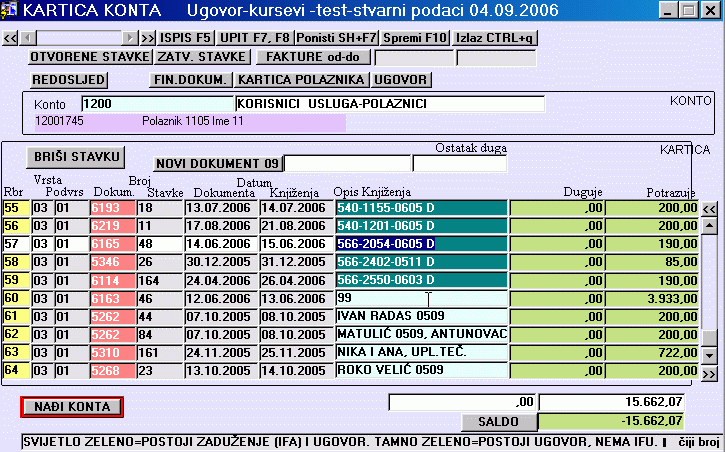Open KARTICA POLAZNIKA button

[301, 80]
